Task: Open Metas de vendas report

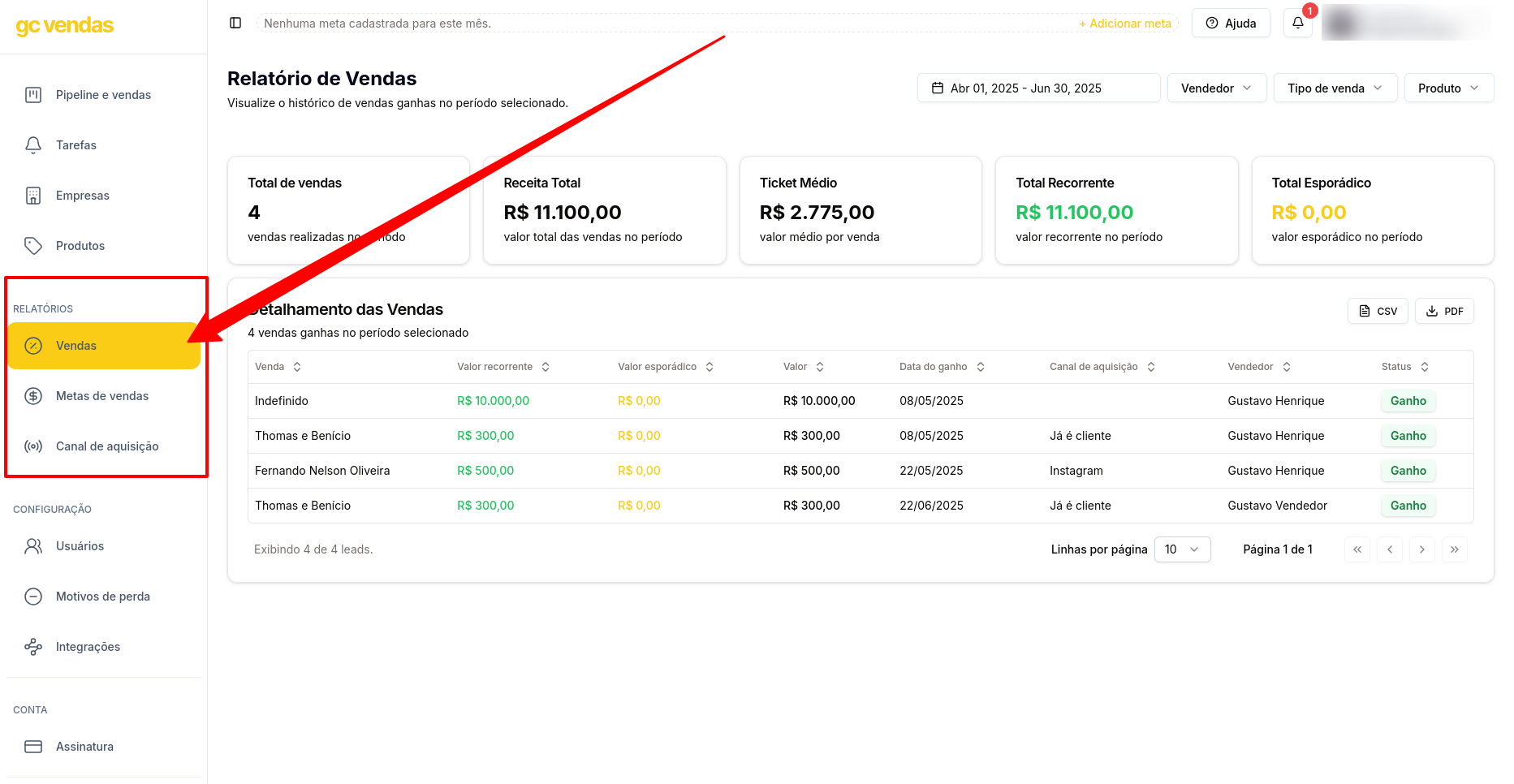Action: [x=104, y=396]
